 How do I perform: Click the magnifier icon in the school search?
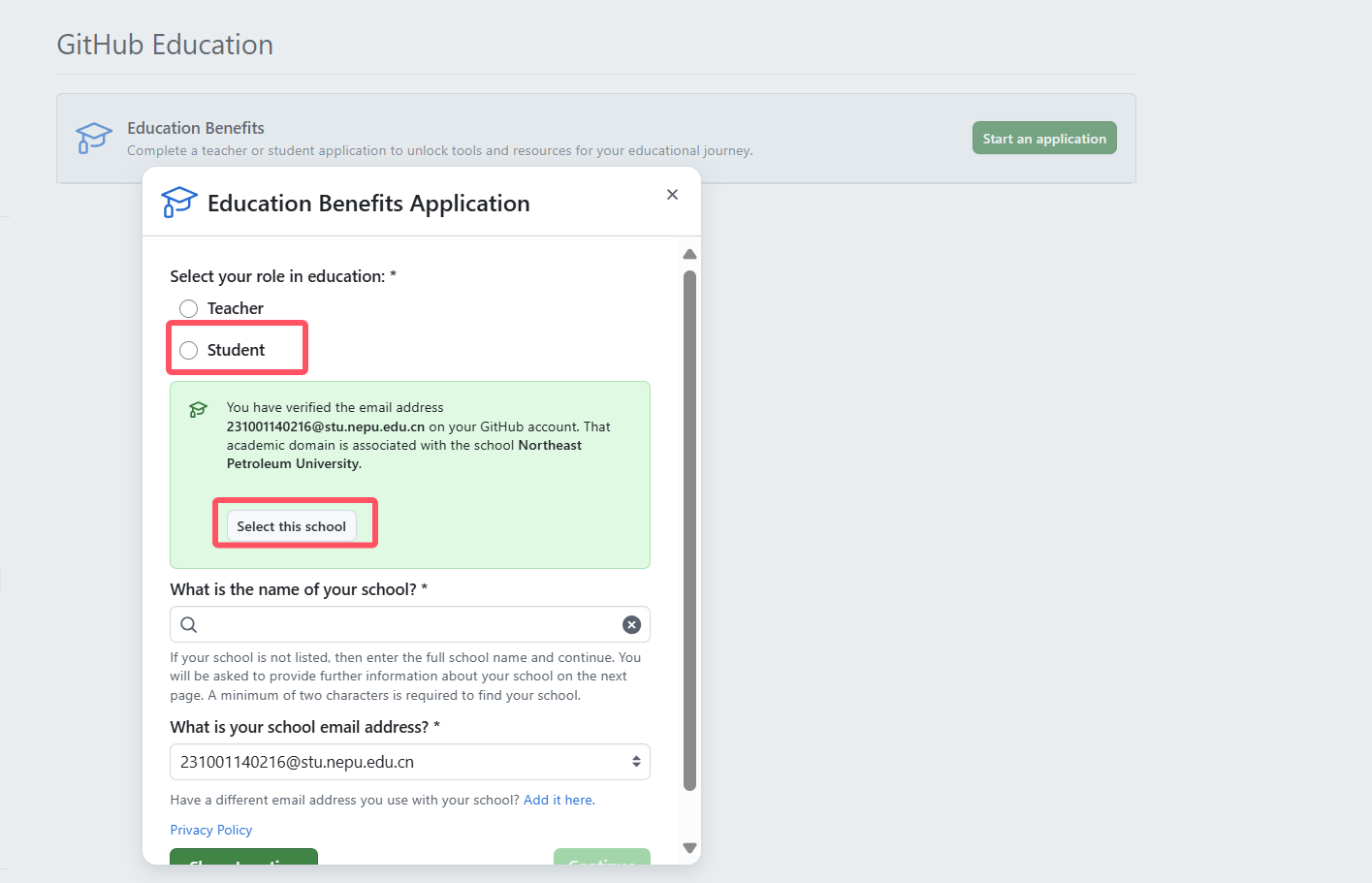[x=189, y=625]
